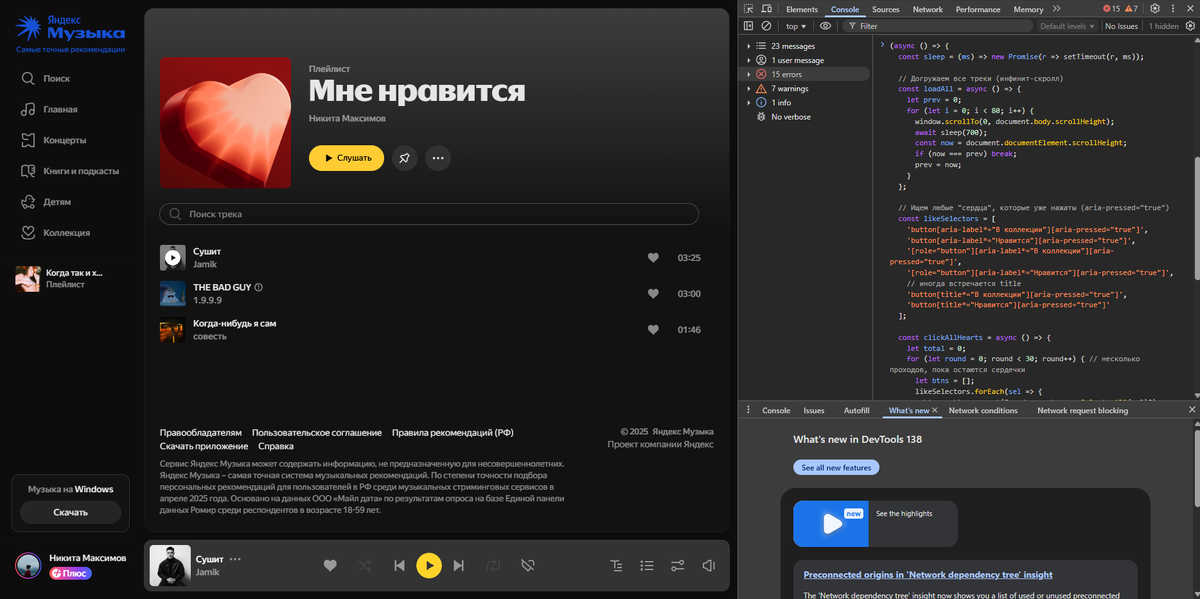Switch to the Elements tab
The image size is (1200, 599).
click(802, 9)
